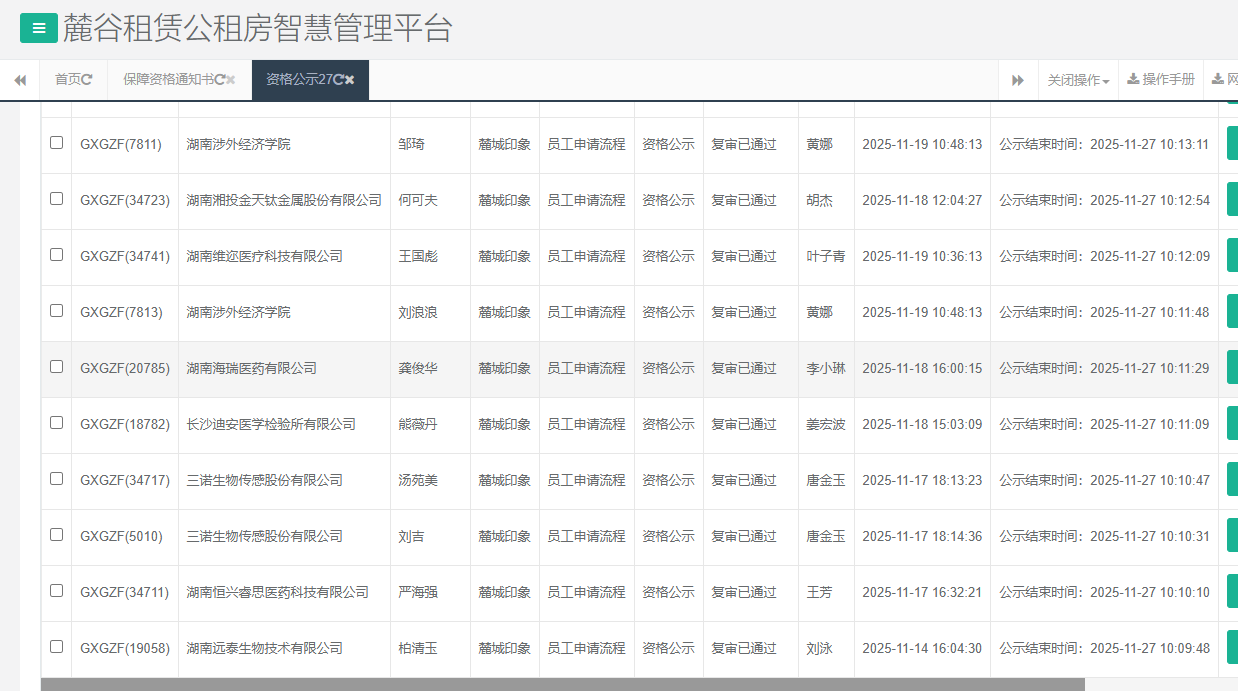Viewport: 1238px width, 691px height.
Task: Click the green action button on the 三诺生物 row
Action: [x=1231, y=480]
